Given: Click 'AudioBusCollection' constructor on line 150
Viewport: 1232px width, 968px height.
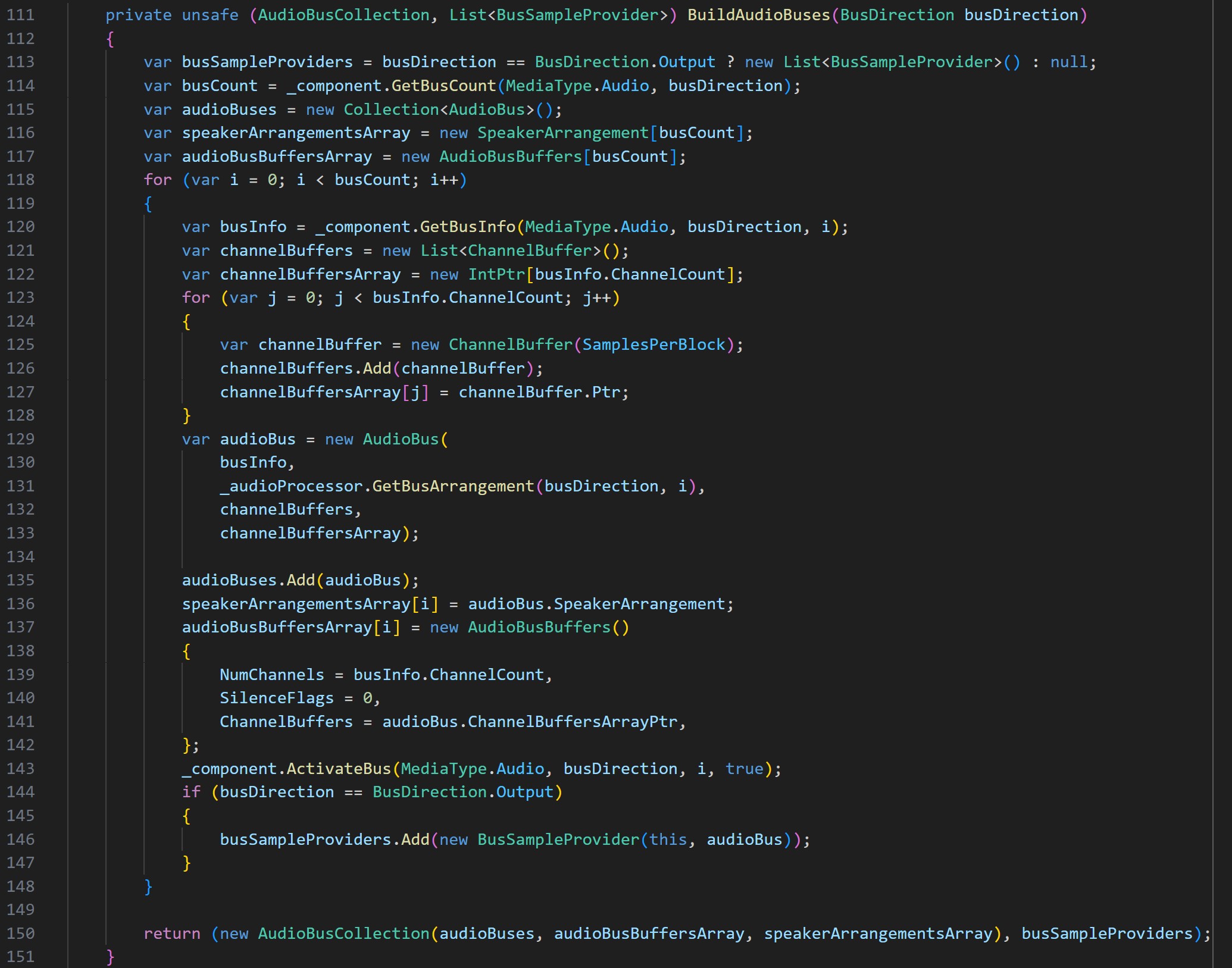Looking at the screenshot, I should [x=343, y=933].
